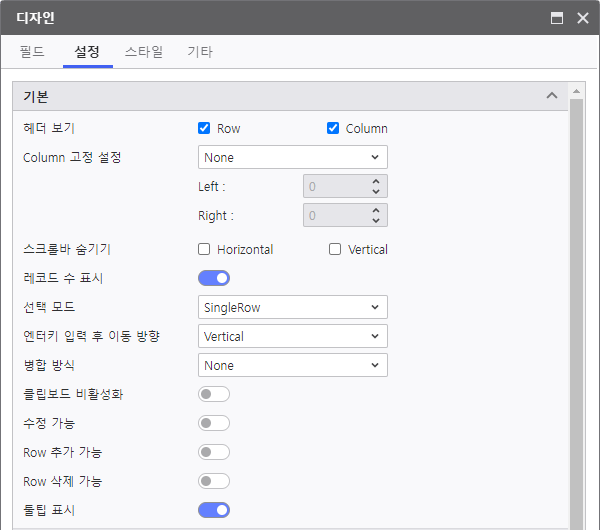Click the 디자인 title text

[36, 18]
